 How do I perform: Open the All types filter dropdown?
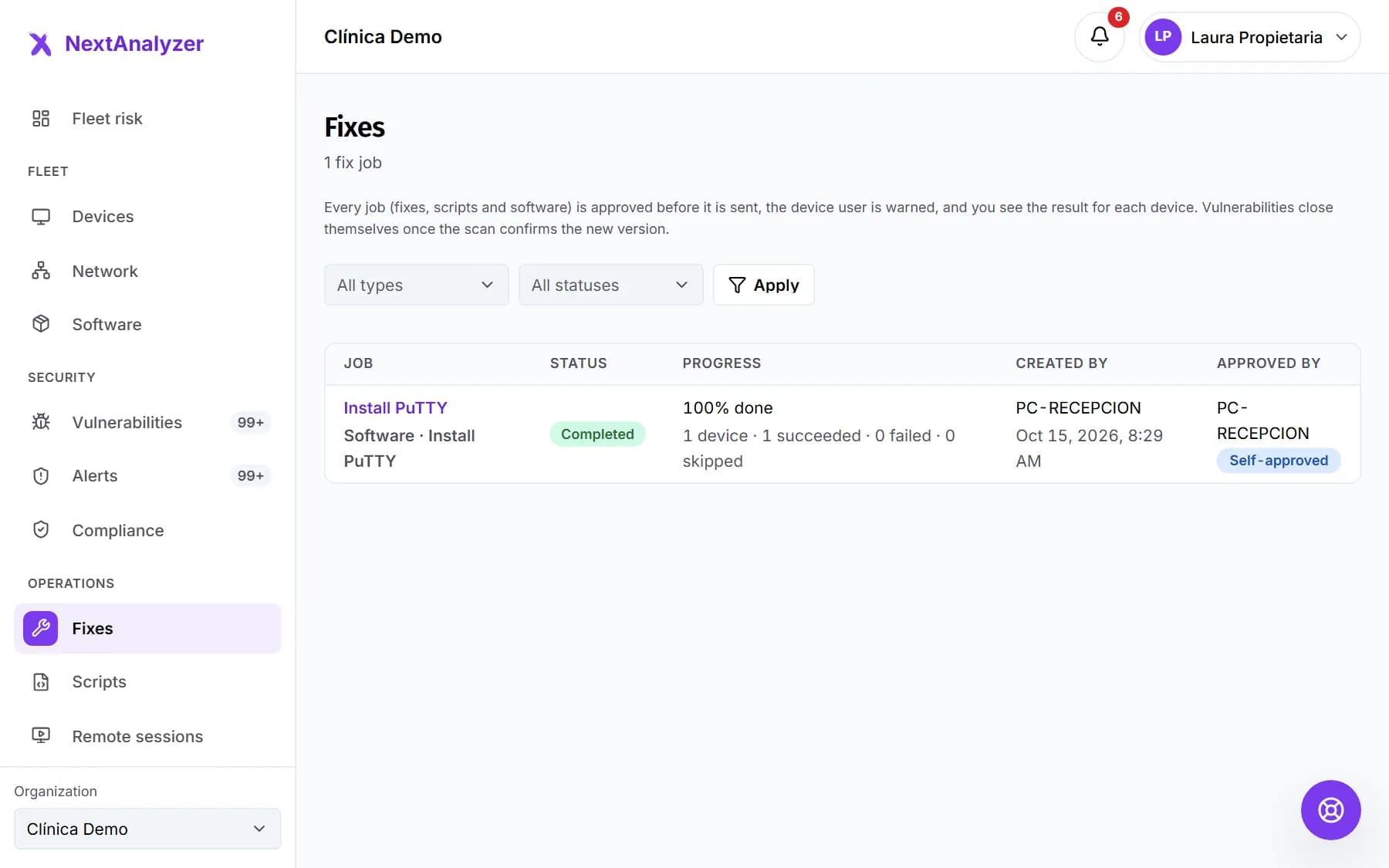(416, 285)
